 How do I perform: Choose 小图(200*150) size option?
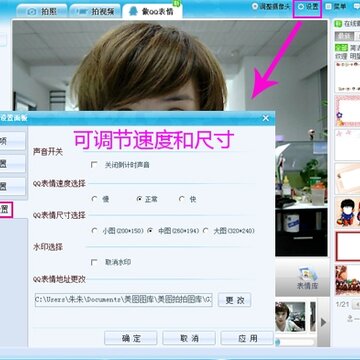coord(94,230)
